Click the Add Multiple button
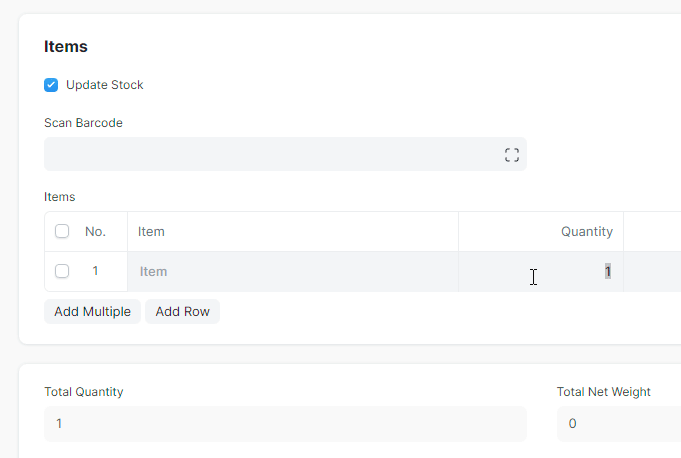 pyautogui.click(x=93, y=312)
